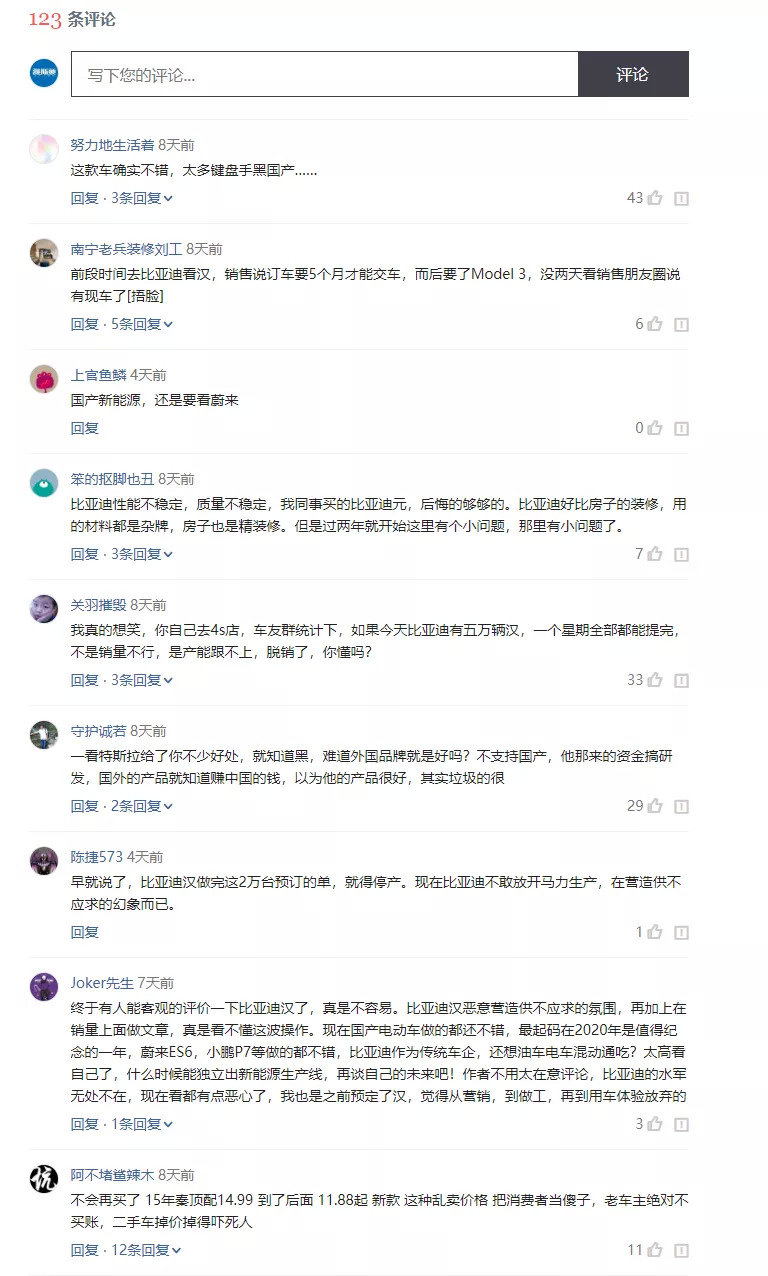Image resolution: width=768 pixels, height=1276 pixels.
Task: Focus the 写下您的评论 input field
Action: (x=325, y=74)
